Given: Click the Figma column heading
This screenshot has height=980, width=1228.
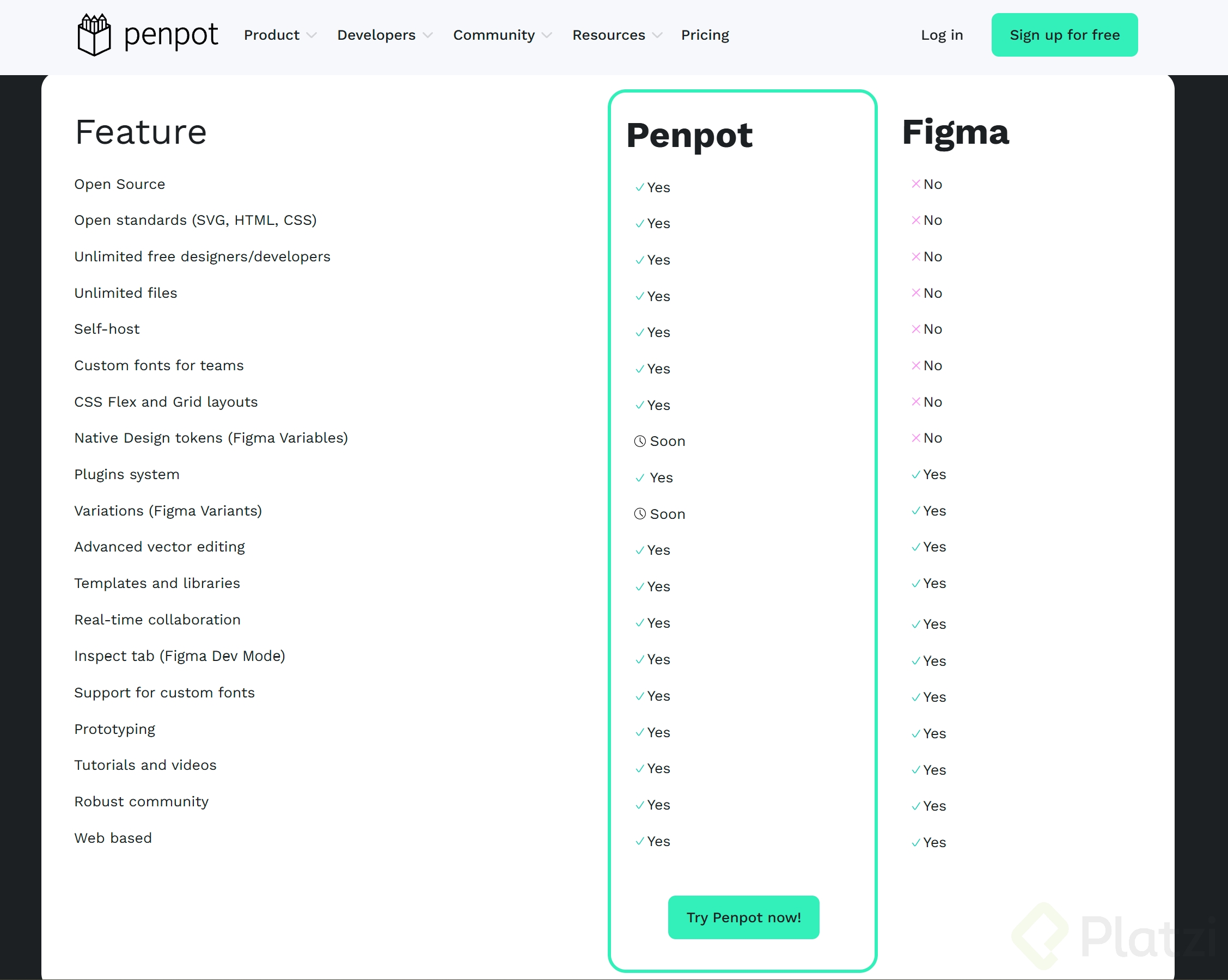Looking at the screenshot, I should [x=955, y=132].
